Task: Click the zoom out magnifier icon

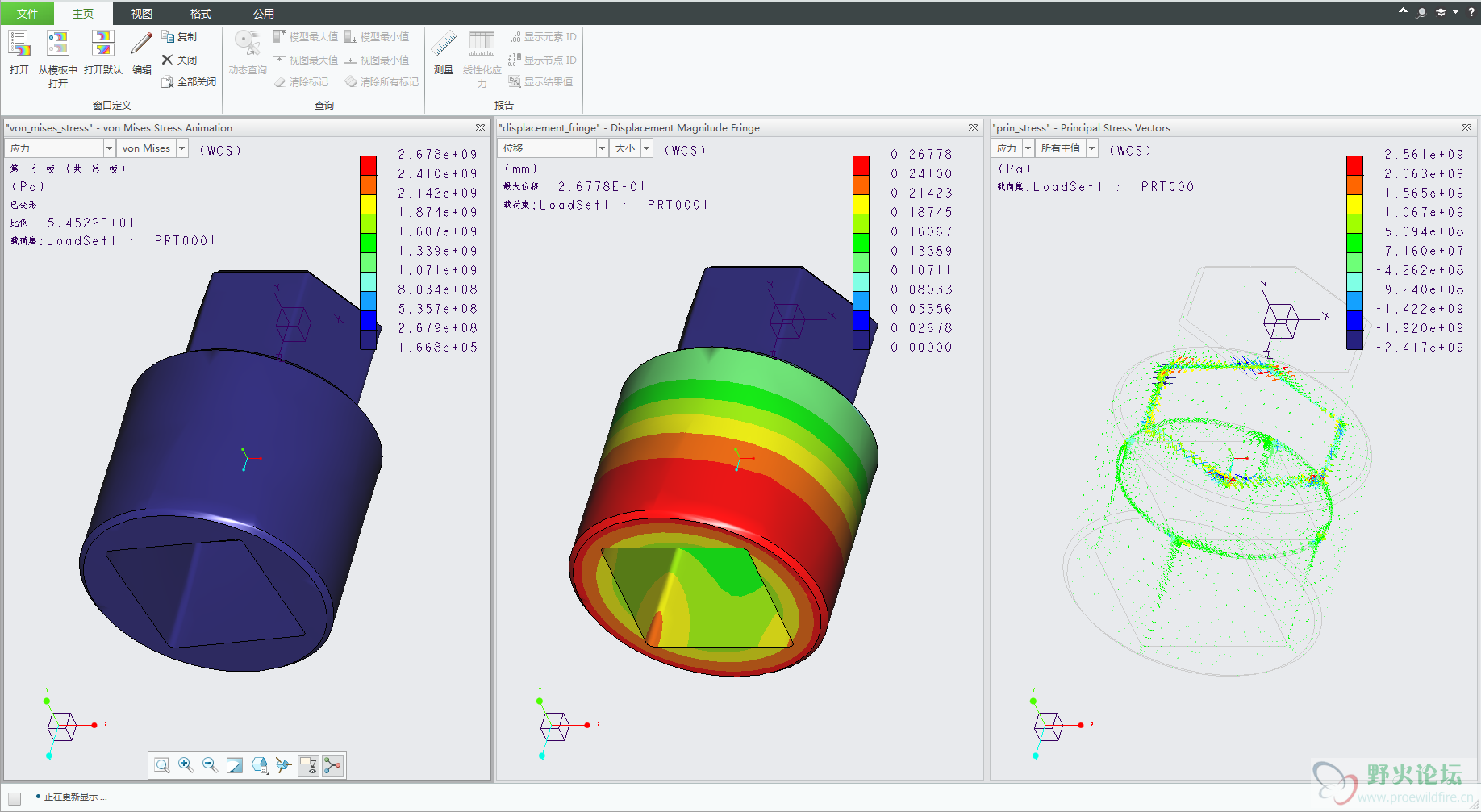Action: 211,765
